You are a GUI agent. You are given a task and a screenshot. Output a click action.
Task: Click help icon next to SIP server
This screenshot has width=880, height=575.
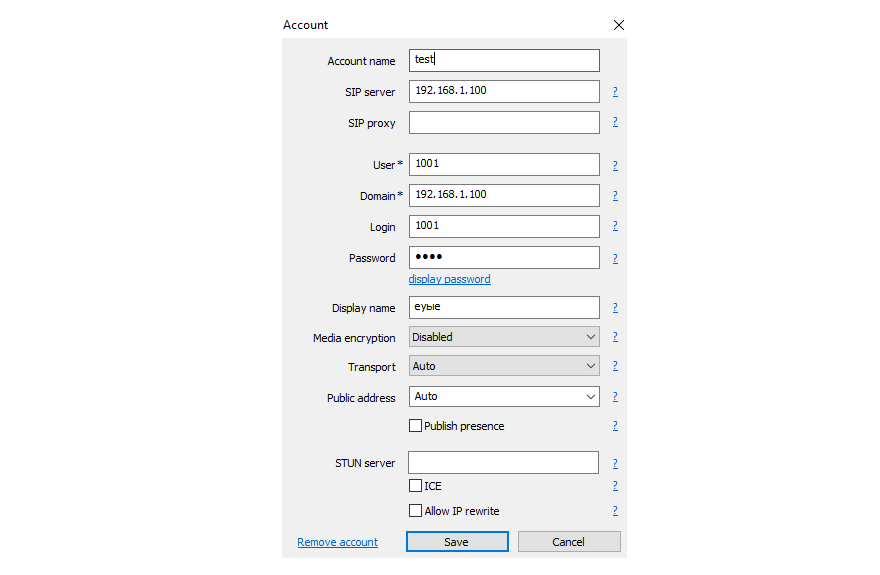coord(615,92)
